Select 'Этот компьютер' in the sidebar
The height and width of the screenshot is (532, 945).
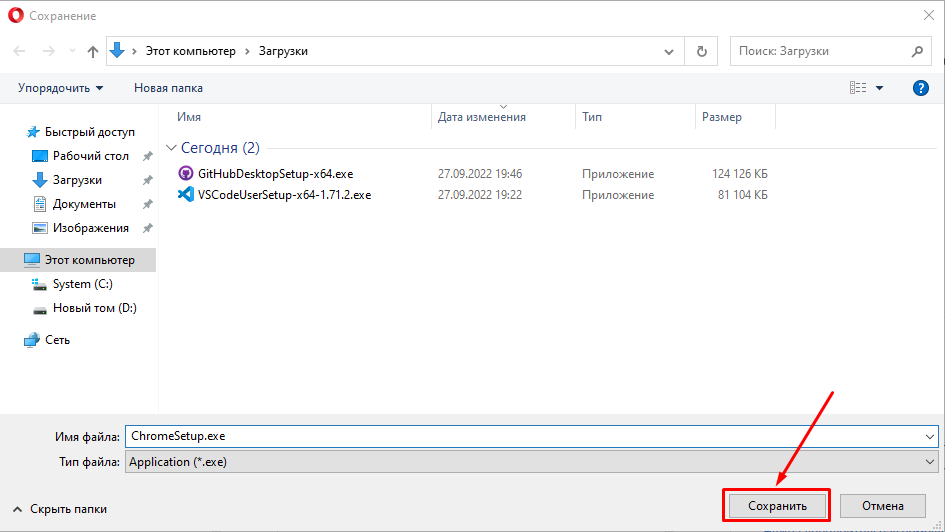point(89,260)
